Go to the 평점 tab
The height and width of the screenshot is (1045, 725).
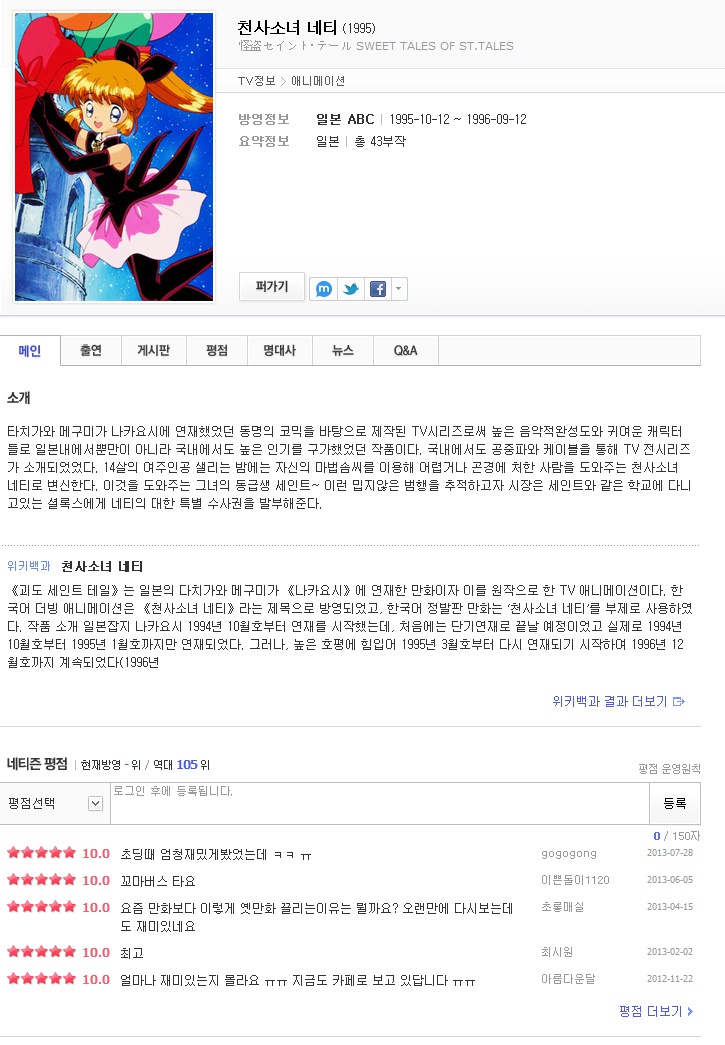[x=217, y=351]
